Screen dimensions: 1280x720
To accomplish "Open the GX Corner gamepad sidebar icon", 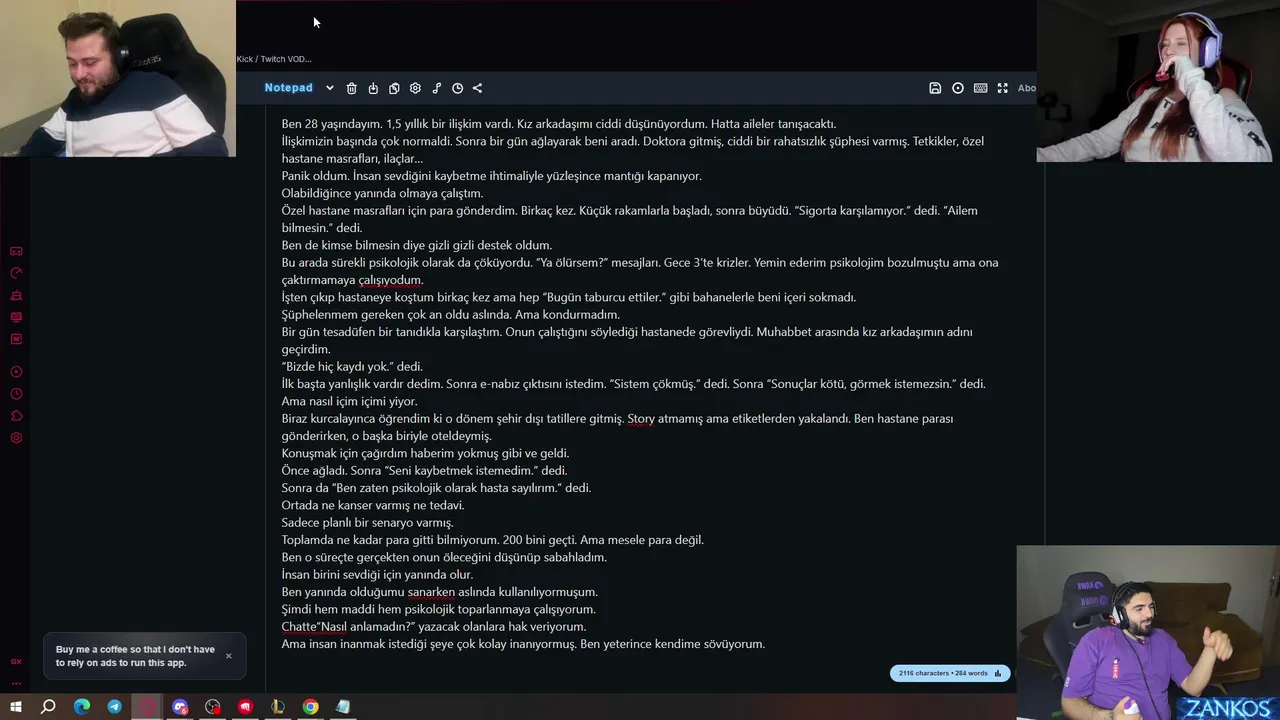I will pos(16,251).
